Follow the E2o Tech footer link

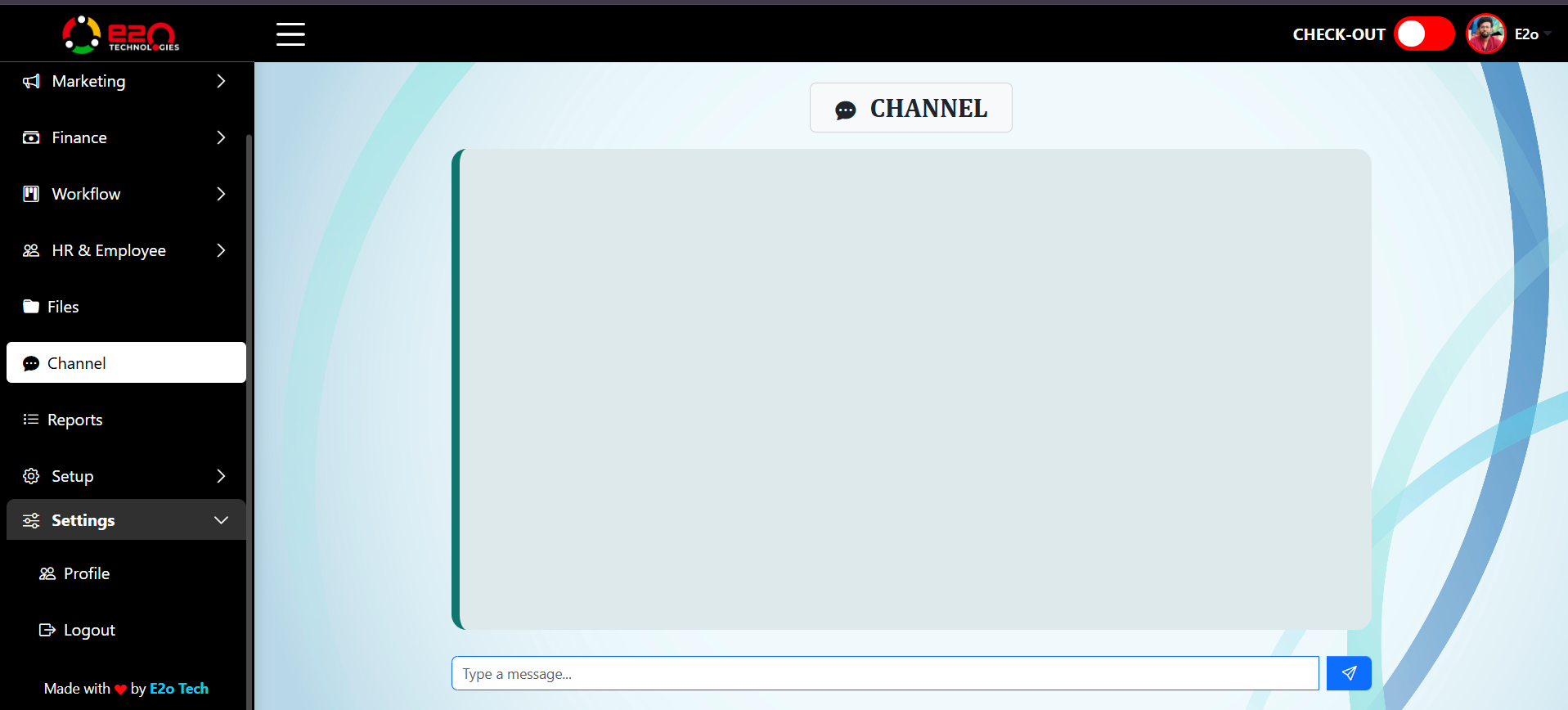point(179,689)
